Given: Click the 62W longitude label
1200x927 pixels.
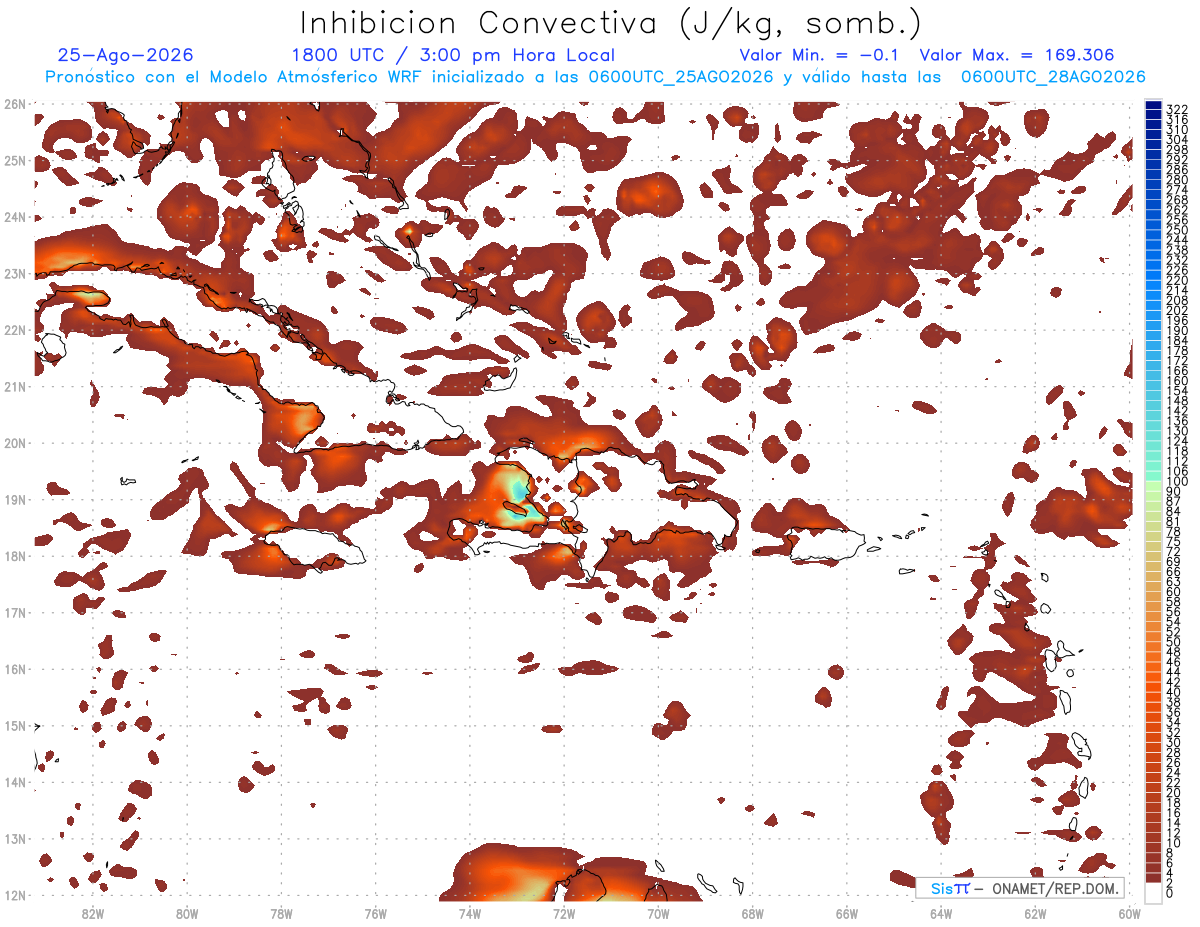Looking at the screenshot, I should [1035, 913].
